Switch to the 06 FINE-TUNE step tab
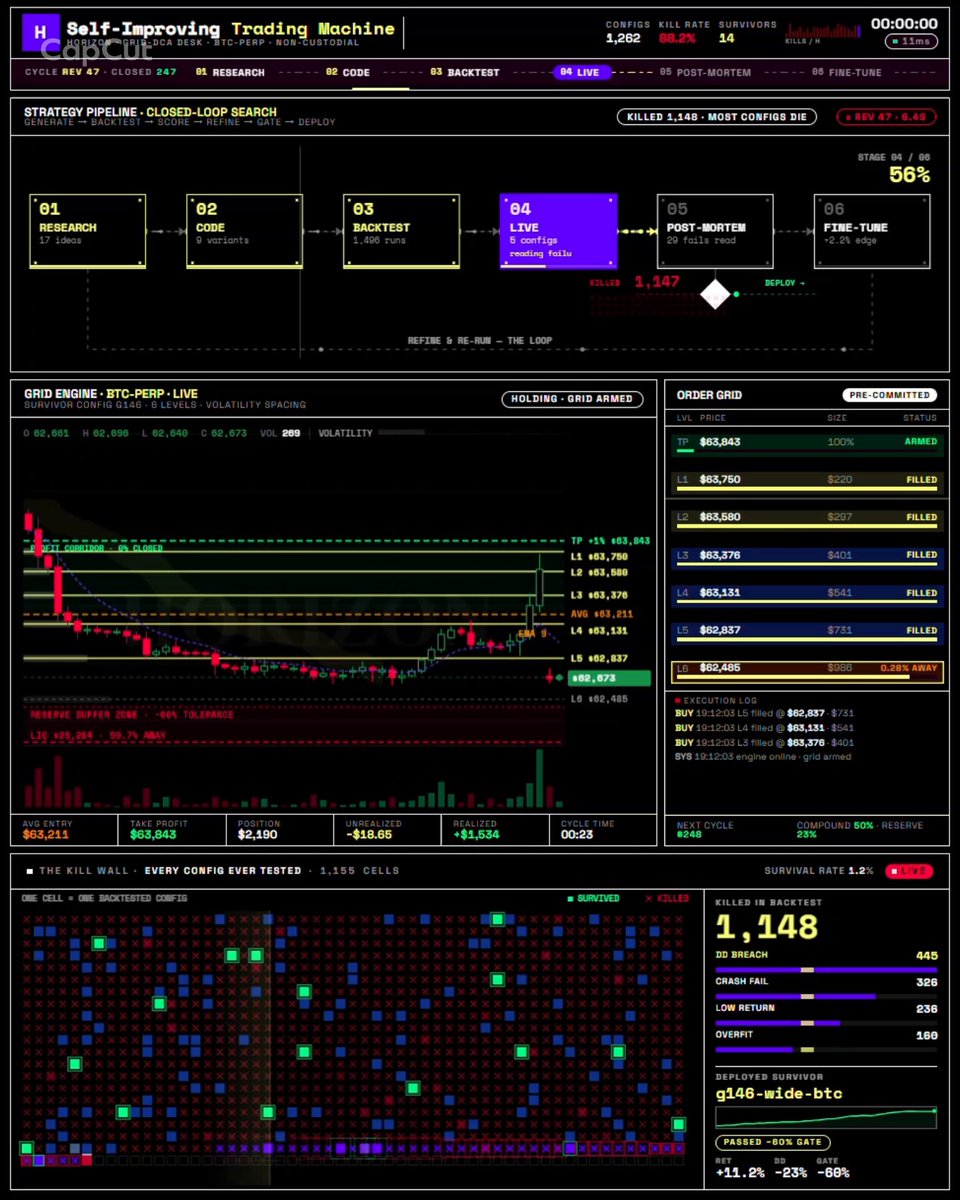960x1200 pixels. [x=847, y=72]
